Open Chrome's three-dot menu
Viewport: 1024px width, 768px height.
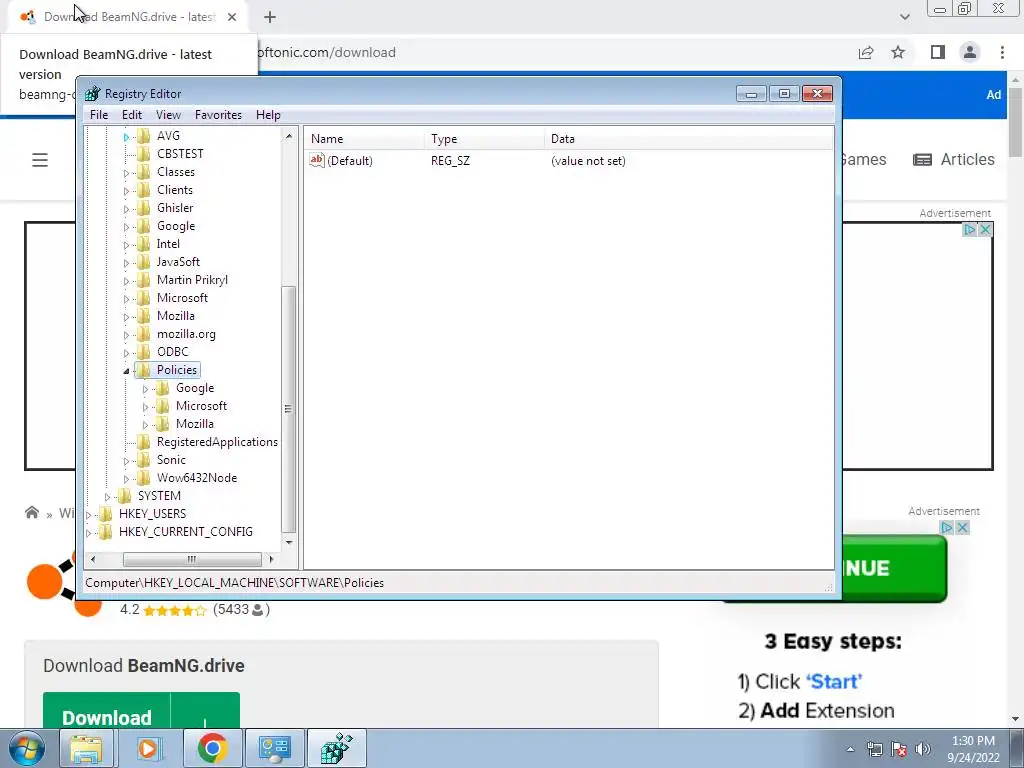pyautogui.click(x=1002, y=52)
